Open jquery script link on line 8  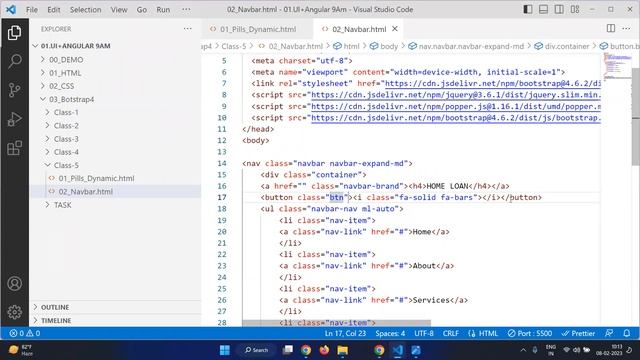tap(456, 95)
